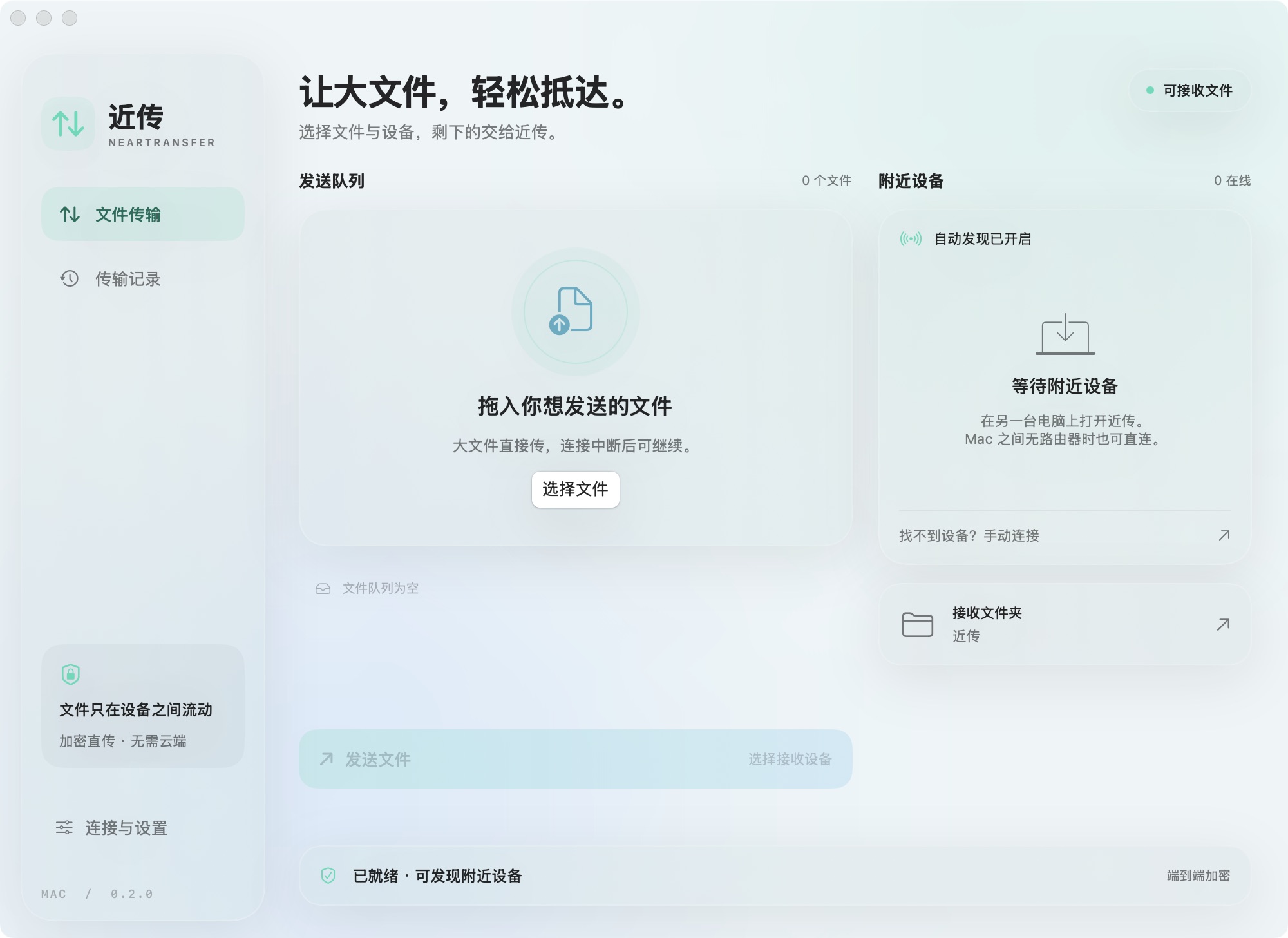Click the 附近设备 section heading
This screenshot has width=1288, height=938.
911,181
